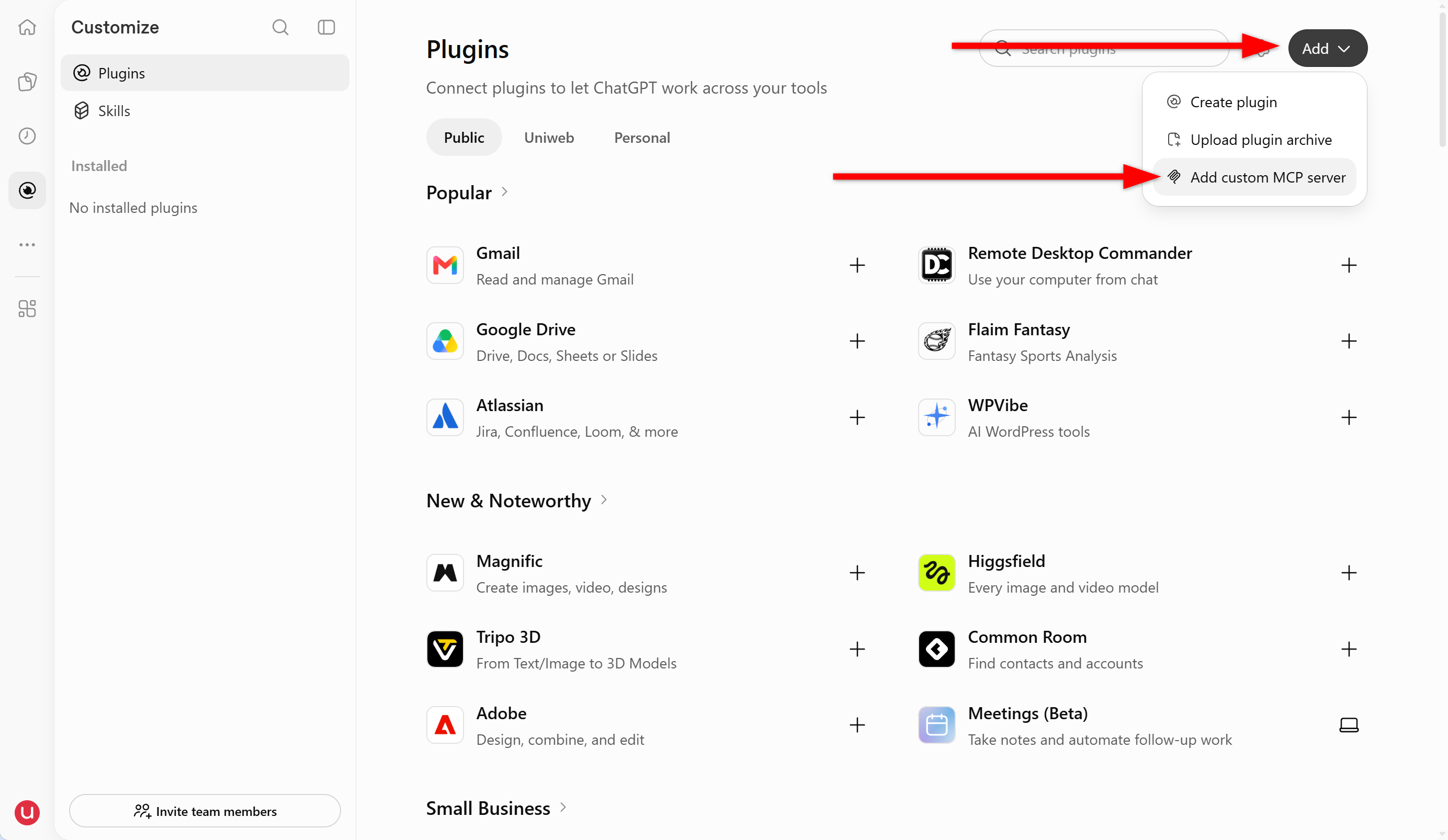Click the Meetings (Beta) laptop icon
1448x840 pixels.
pos(1349,725)
